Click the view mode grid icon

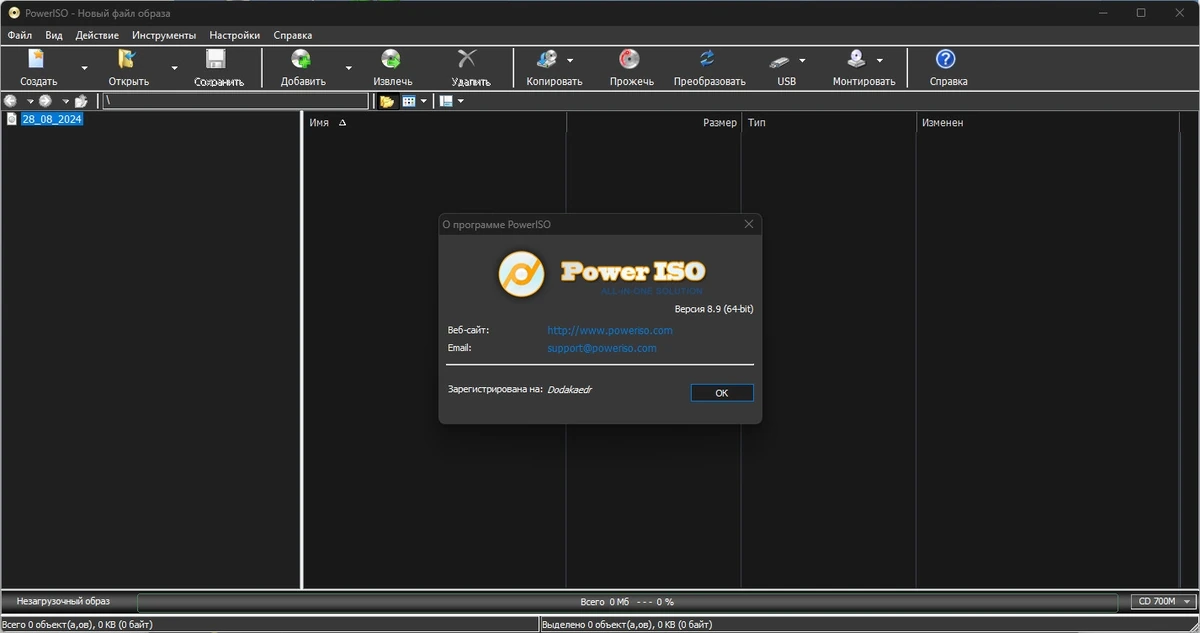point(409,101)
